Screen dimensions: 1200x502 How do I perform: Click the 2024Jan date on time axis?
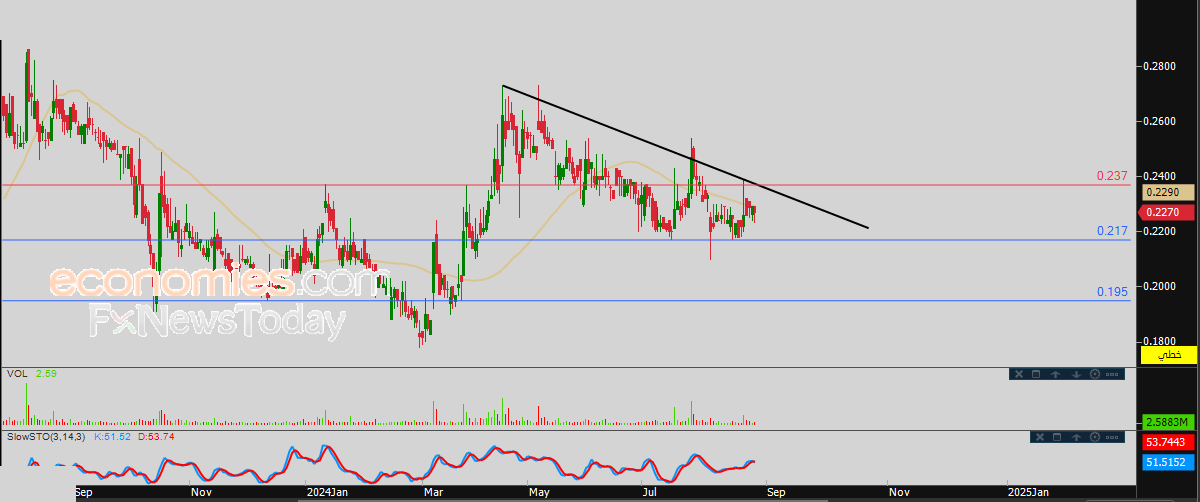[x=327, y=492]
